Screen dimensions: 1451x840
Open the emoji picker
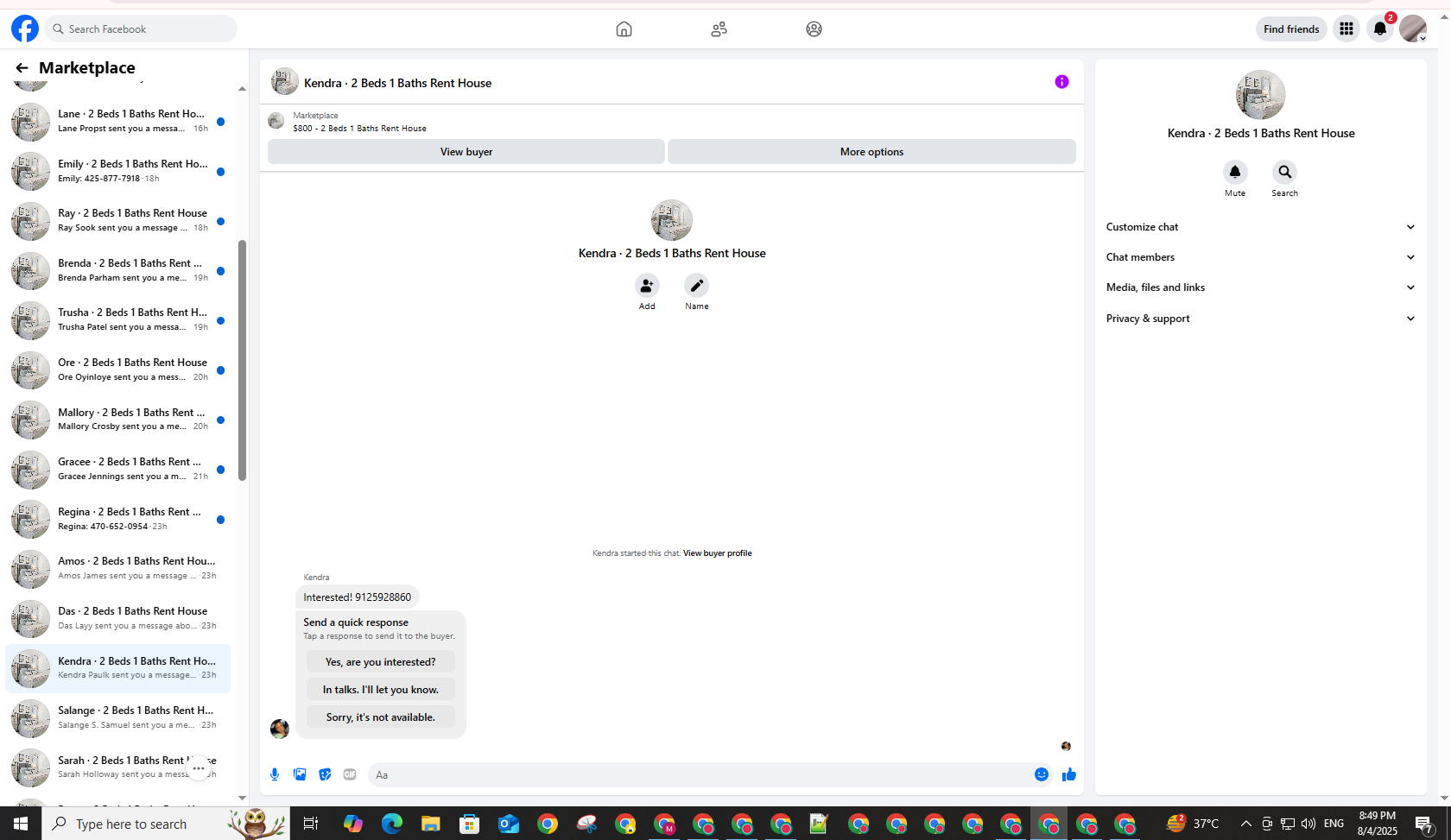coord(1042,774)
